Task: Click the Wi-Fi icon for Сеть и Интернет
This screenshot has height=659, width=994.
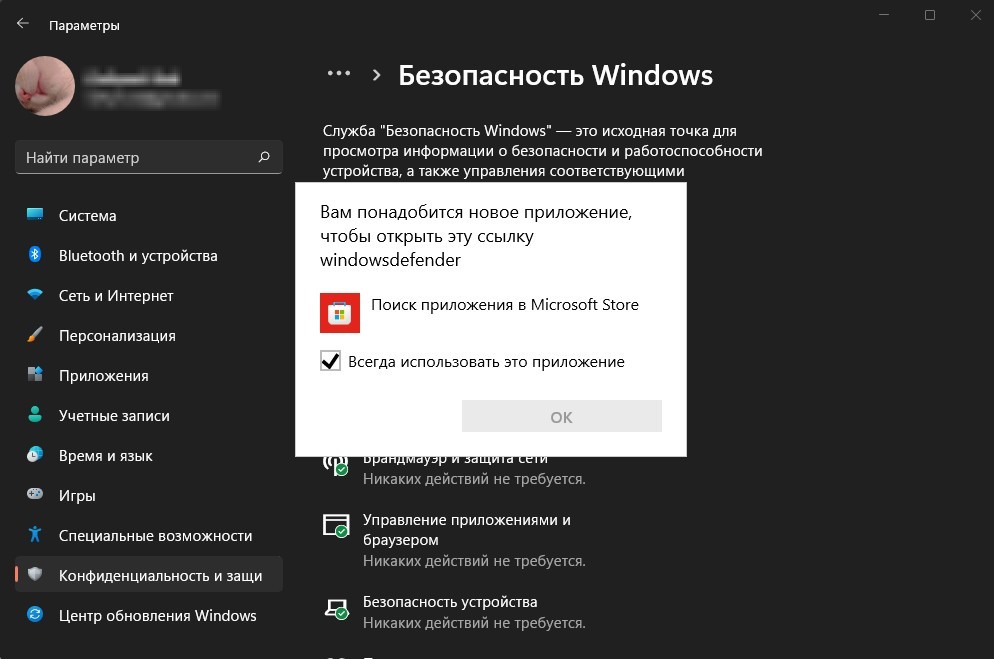Action: (35, 295)
